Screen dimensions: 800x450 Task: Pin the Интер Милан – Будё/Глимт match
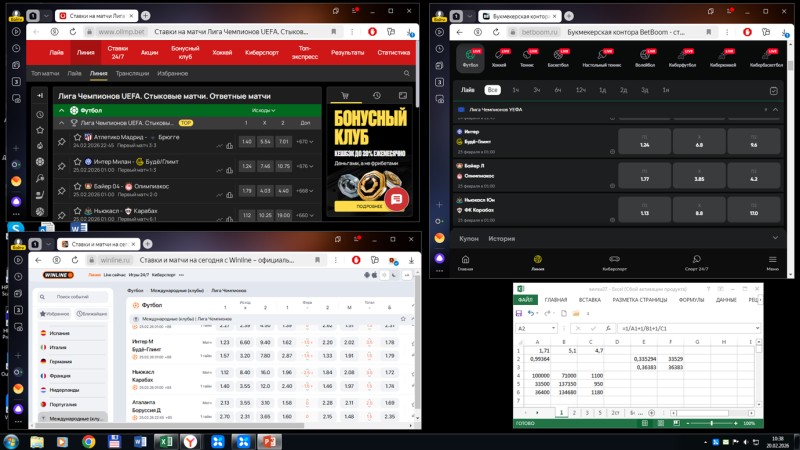point(61,164)
